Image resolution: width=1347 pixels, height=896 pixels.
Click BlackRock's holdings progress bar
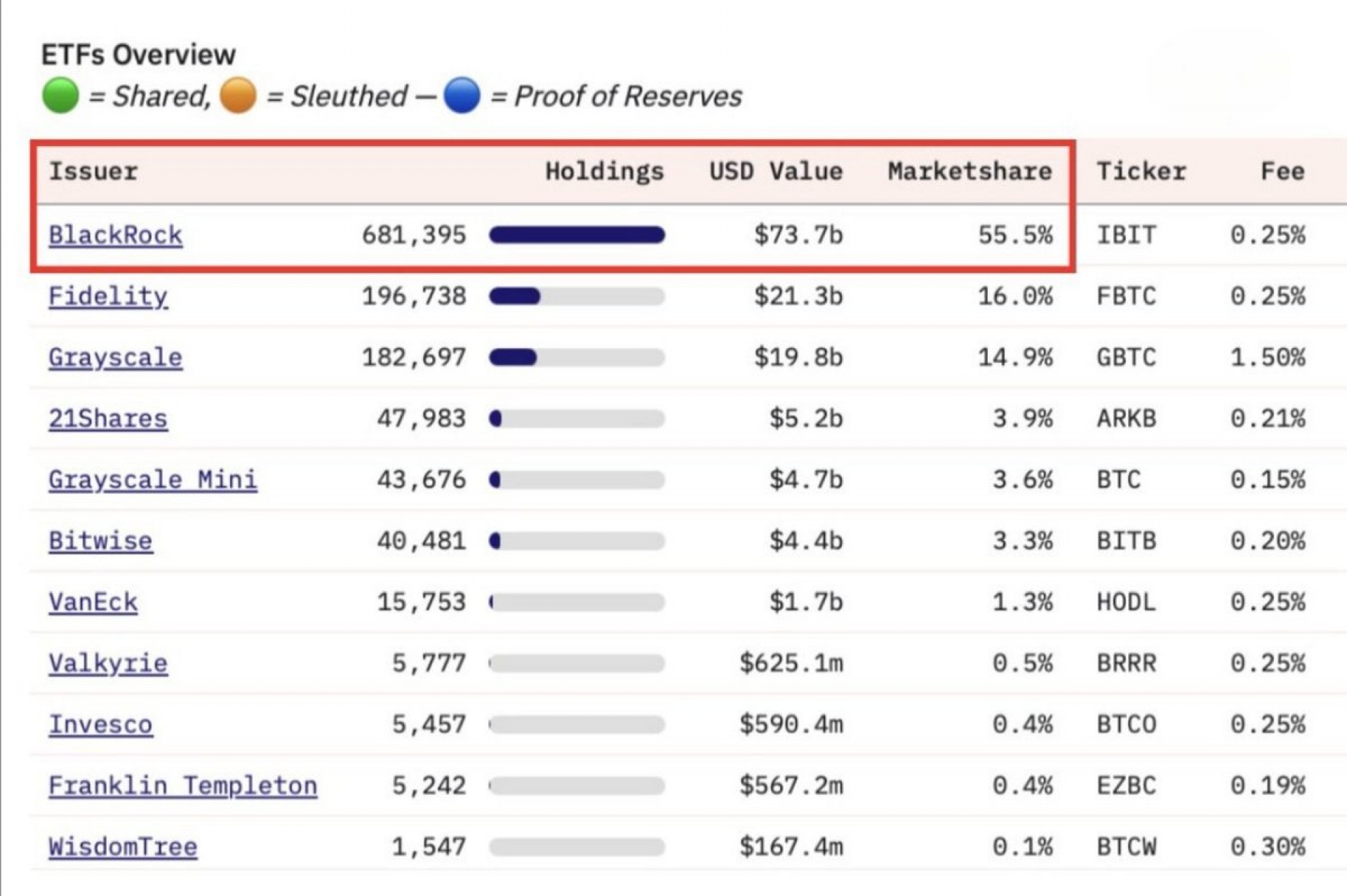[x=577, y=235]
